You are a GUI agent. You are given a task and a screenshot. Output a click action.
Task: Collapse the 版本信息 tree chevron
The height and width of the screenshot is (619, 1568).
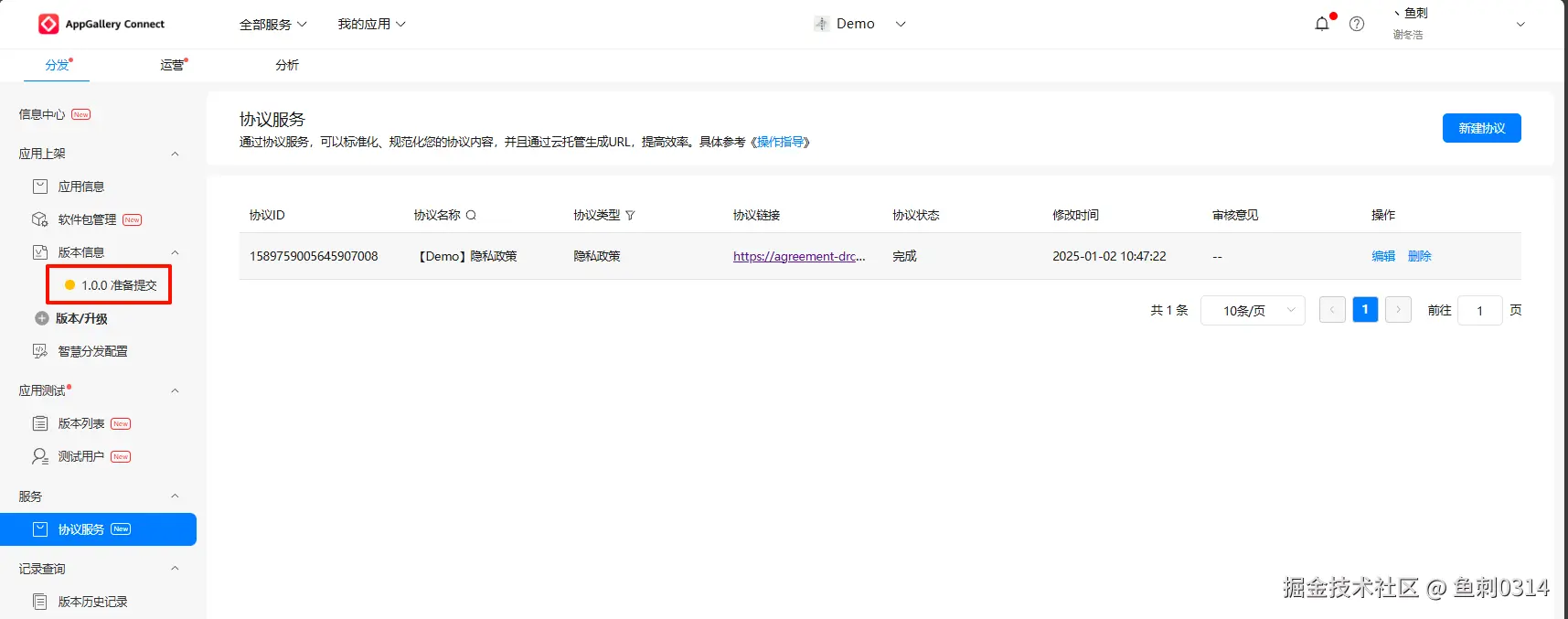(x=175, y=252)
